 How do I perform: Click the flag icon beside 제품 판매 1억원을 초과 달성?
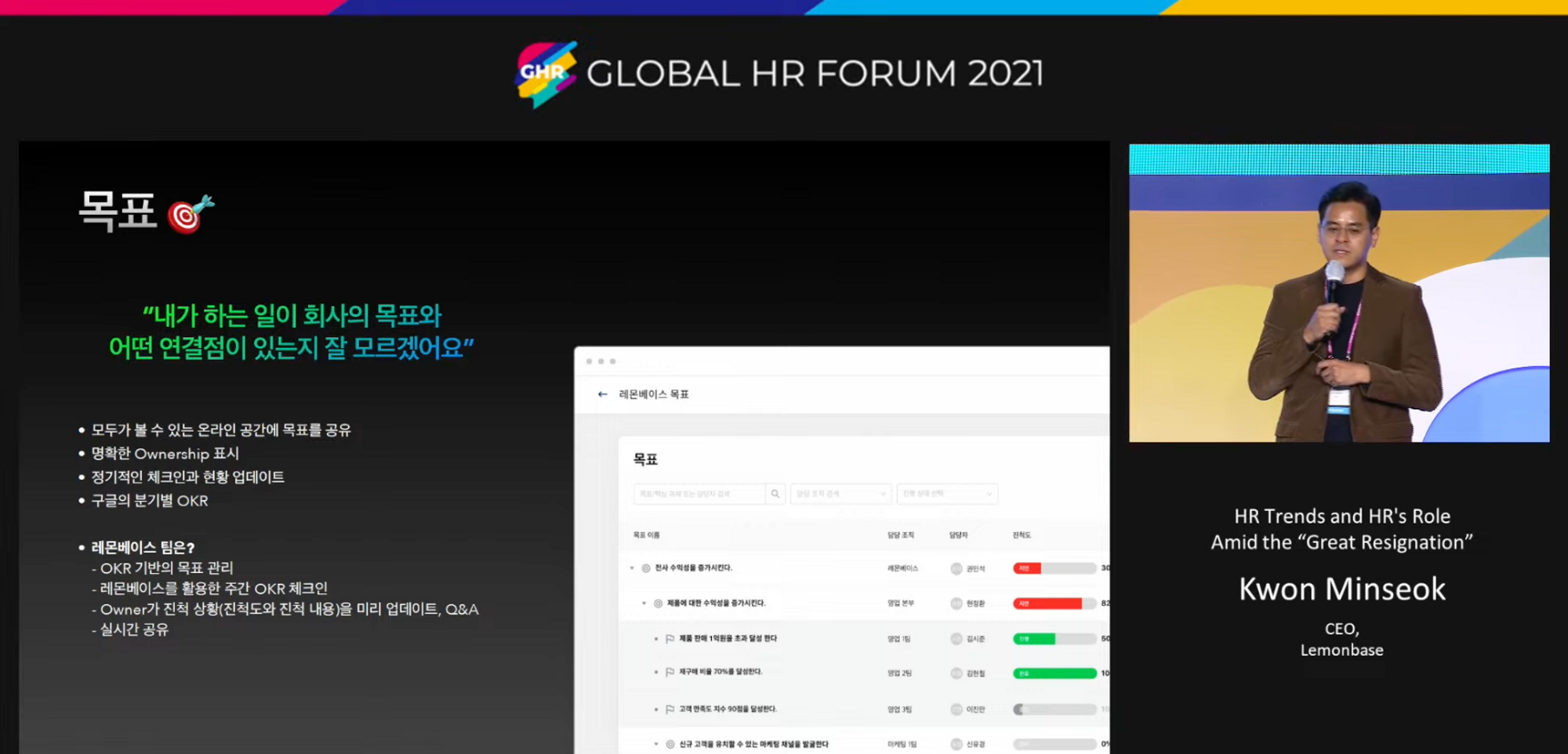click(x=670, y=639)
